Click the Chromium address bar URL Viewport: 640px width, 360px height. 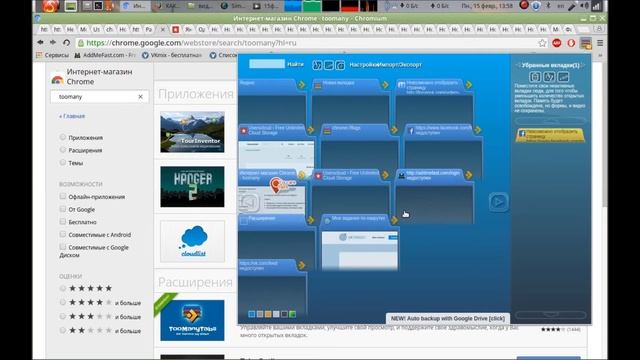click(191, 43)
